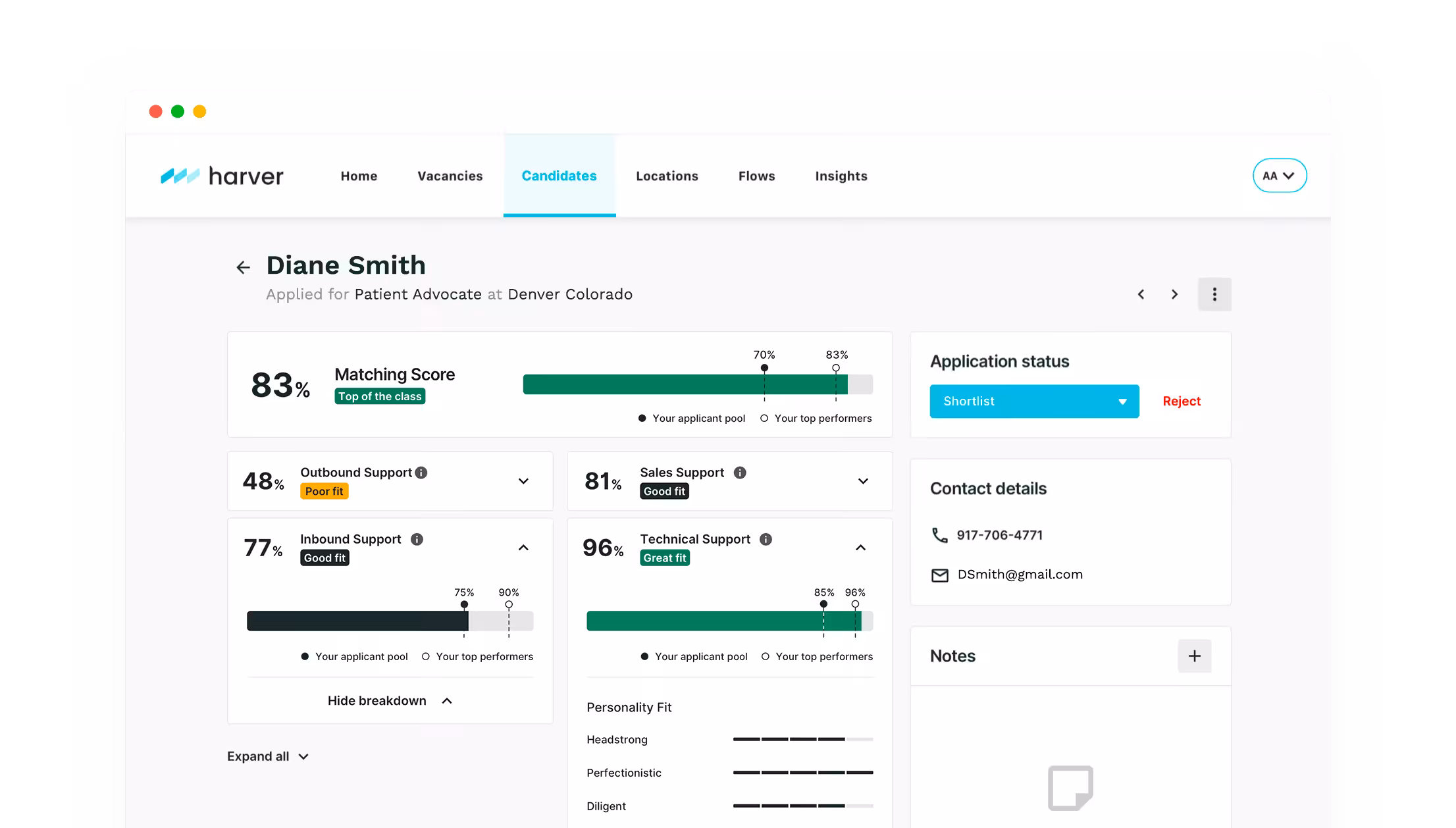Click the Patient Advocate vacancy link

coord(418,294)
